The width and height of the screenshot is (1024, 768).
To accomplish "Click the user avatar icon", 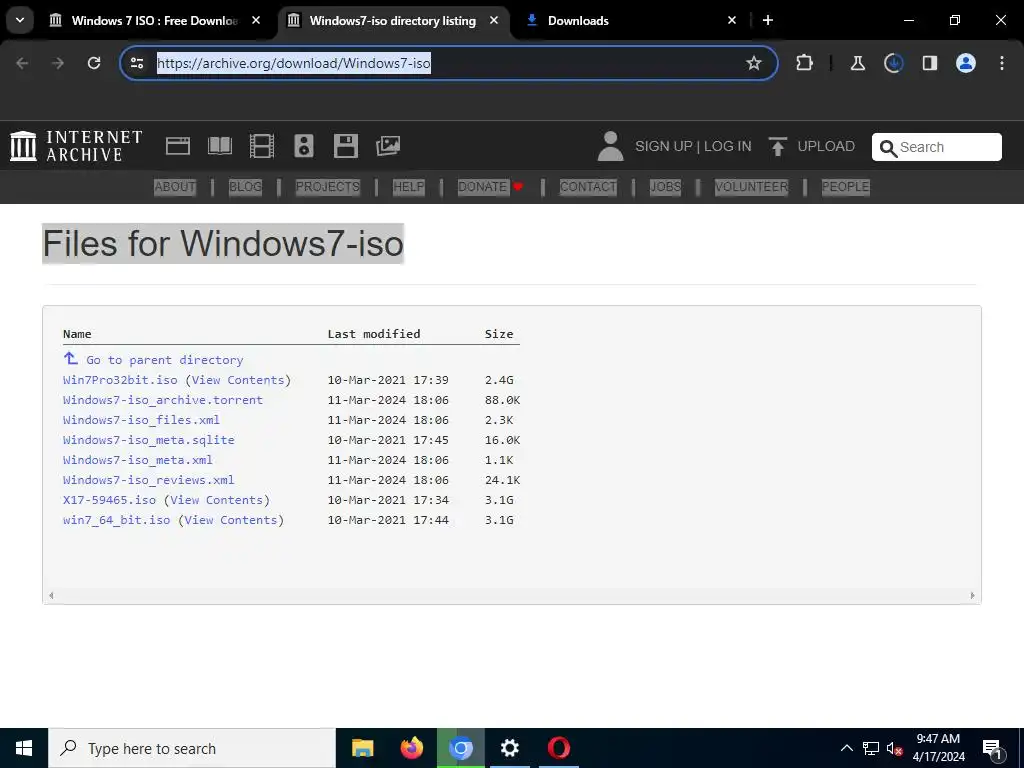I will pos(611,146).
